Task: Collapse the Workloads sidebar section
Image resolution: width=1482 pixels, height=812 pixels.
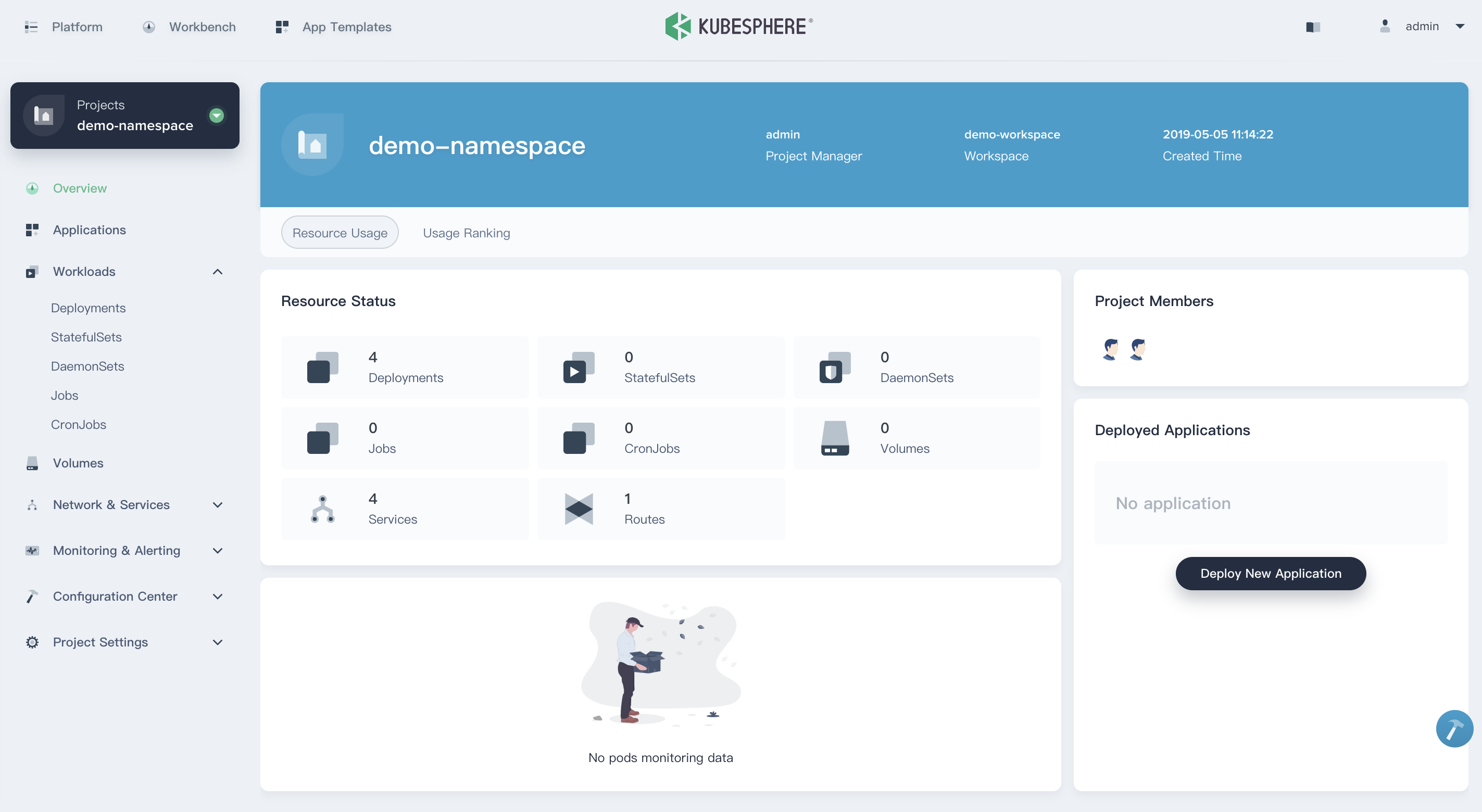Action: (x=218, y=271)
